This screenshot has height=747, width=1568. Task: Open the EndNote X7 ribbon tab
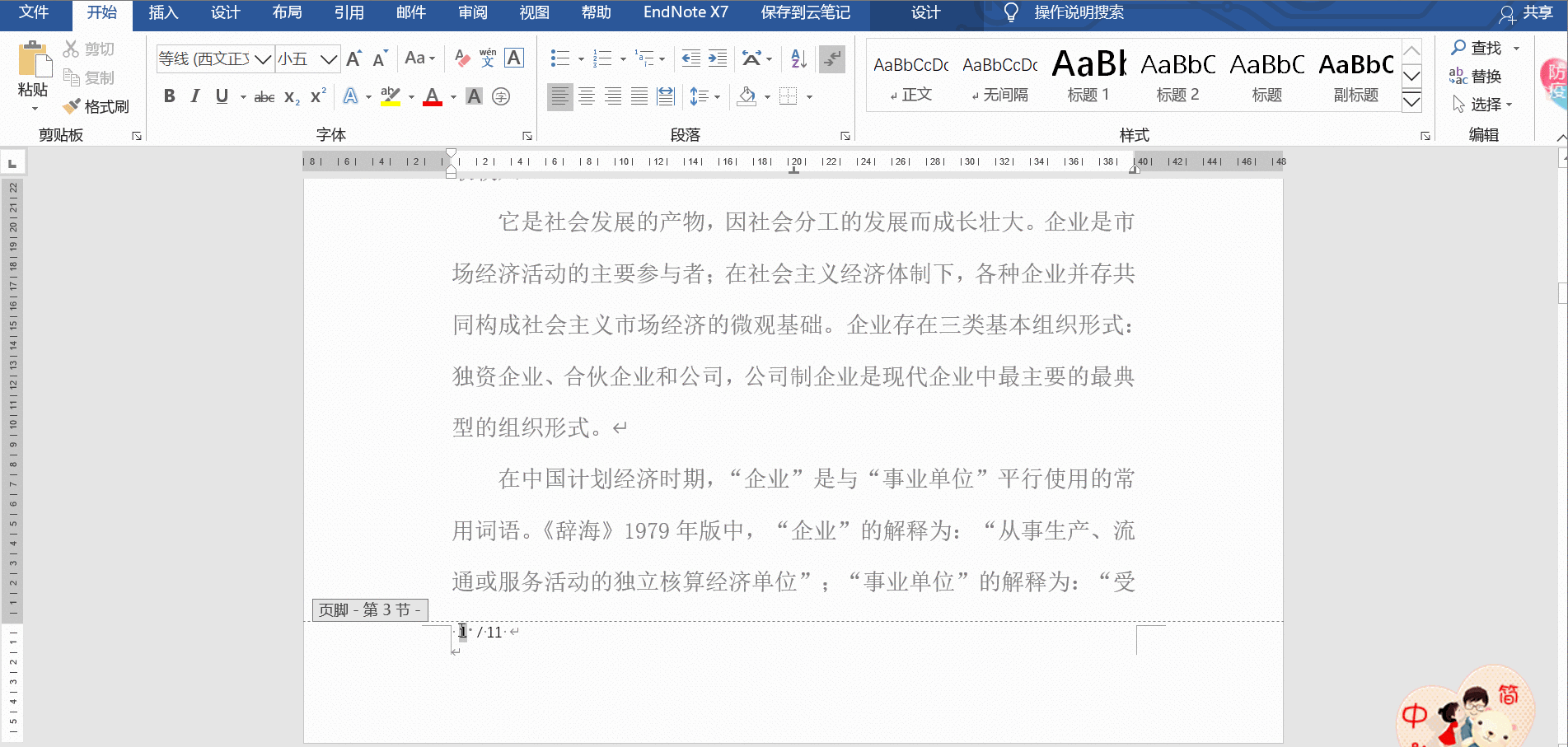(x=685, y=12)
